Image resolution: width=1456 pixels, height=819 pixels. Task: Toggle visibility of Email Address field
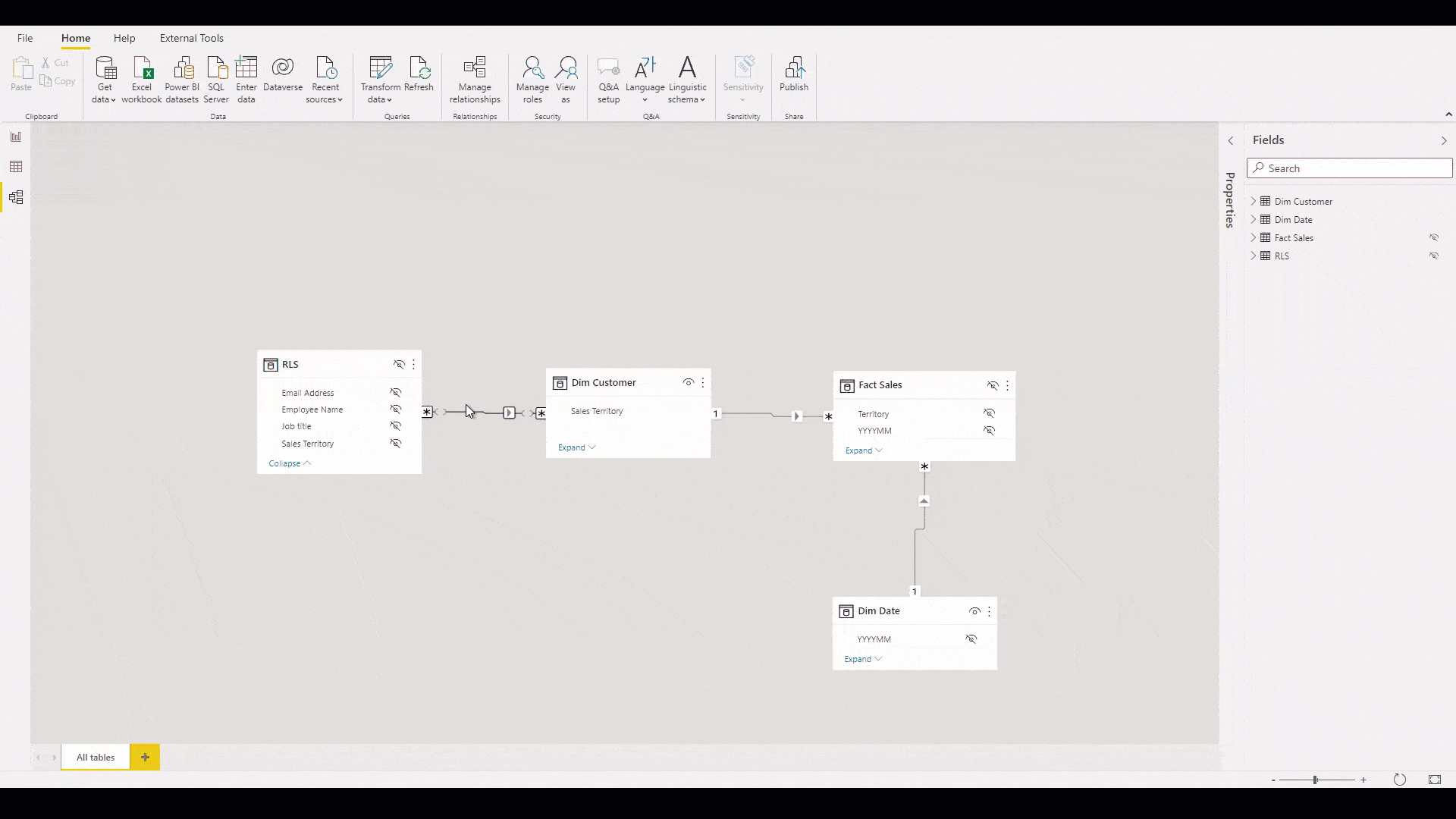click(396, 393)
